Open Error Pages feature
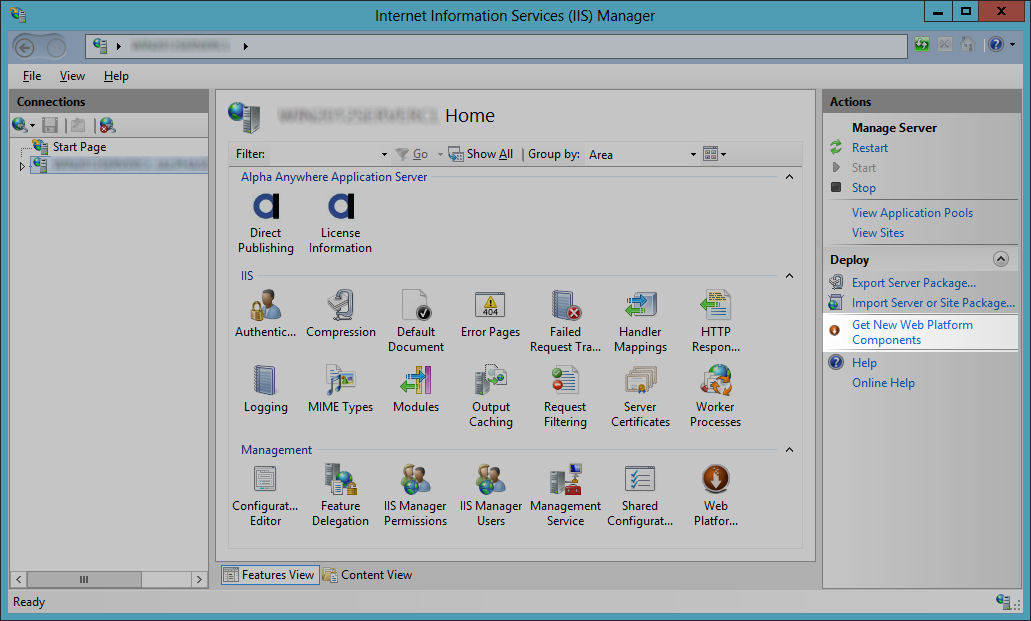Viewport: 1031px width, 621px height. [491, 314]
